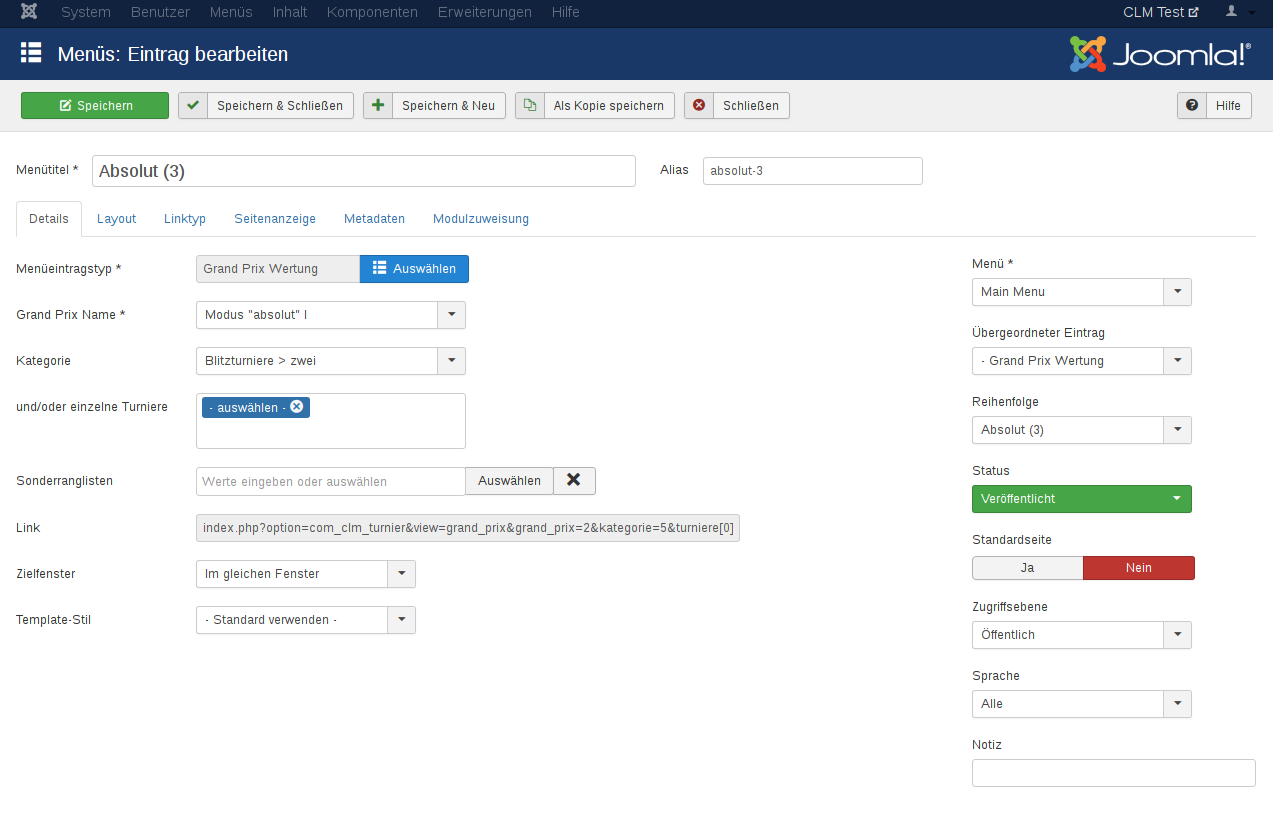Viewport: 1273px width, 817px height.
Task: Click into the Notiz text field
Action: [1113, 773]
